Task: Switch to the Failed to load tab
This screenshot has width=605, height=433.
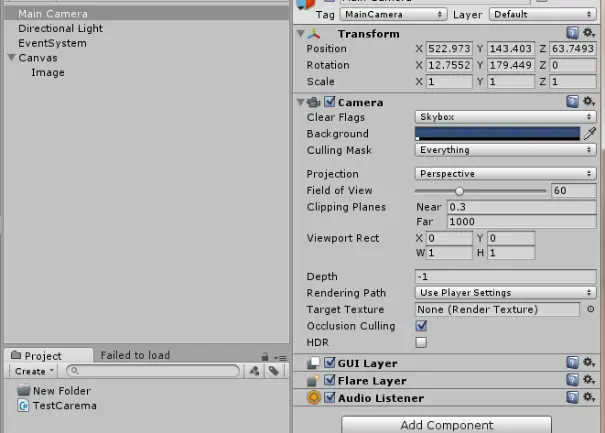Action: 135,355
